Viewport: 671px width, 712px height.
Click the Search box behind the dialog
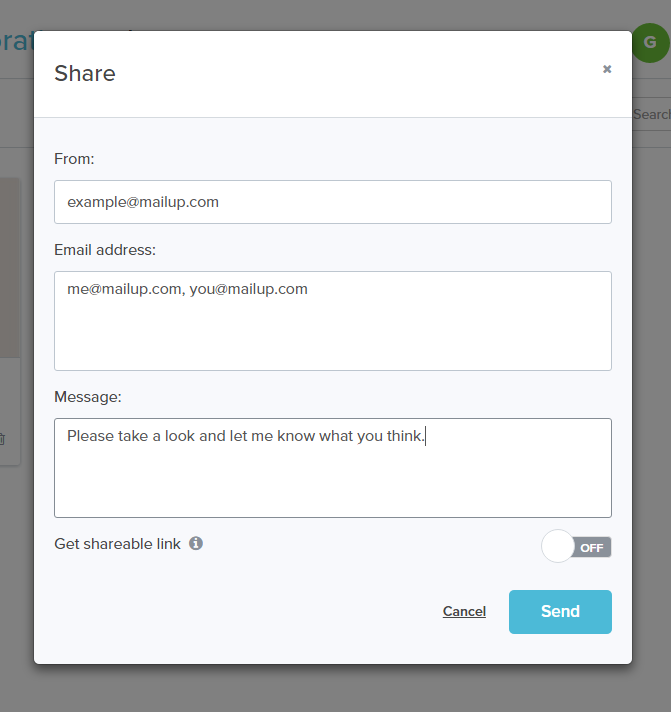click(x=652, y=115)
